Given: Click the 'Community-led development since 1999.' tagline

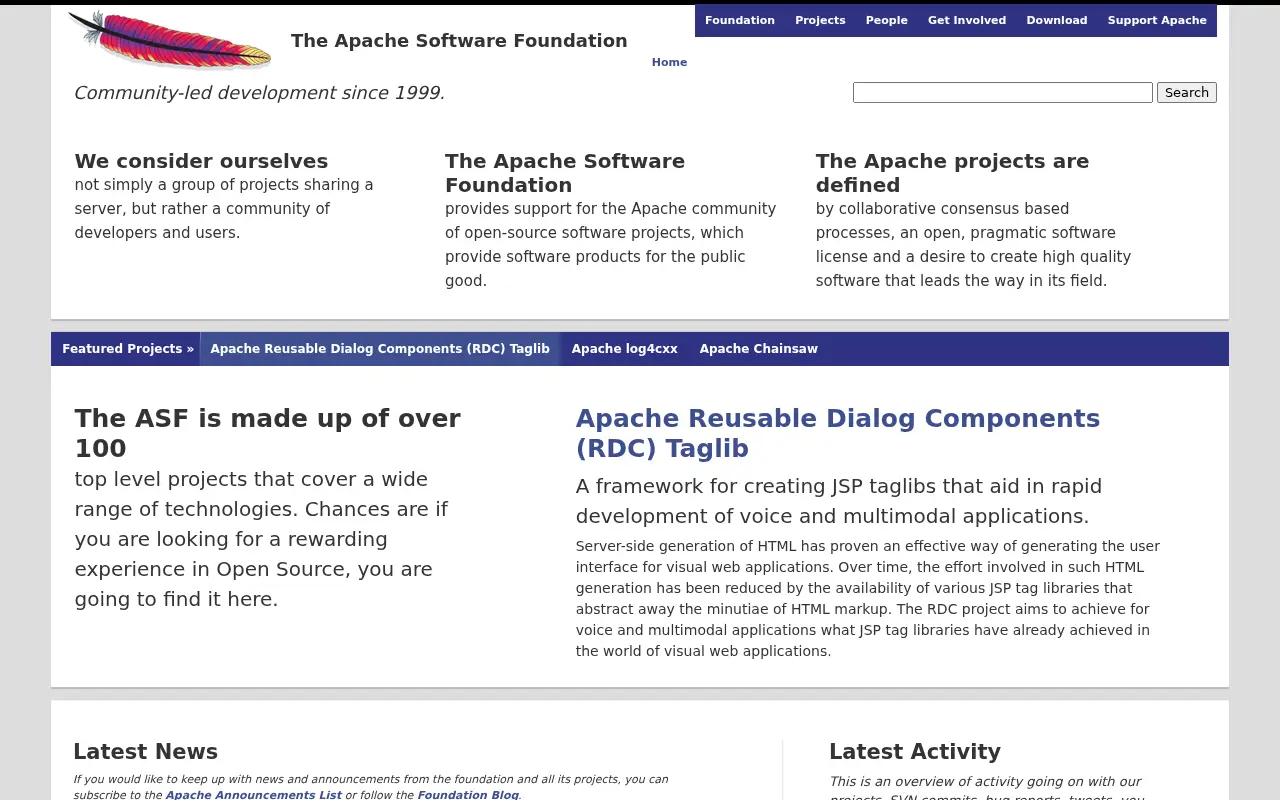Looking at the screenshot, I should coord(259,93).
